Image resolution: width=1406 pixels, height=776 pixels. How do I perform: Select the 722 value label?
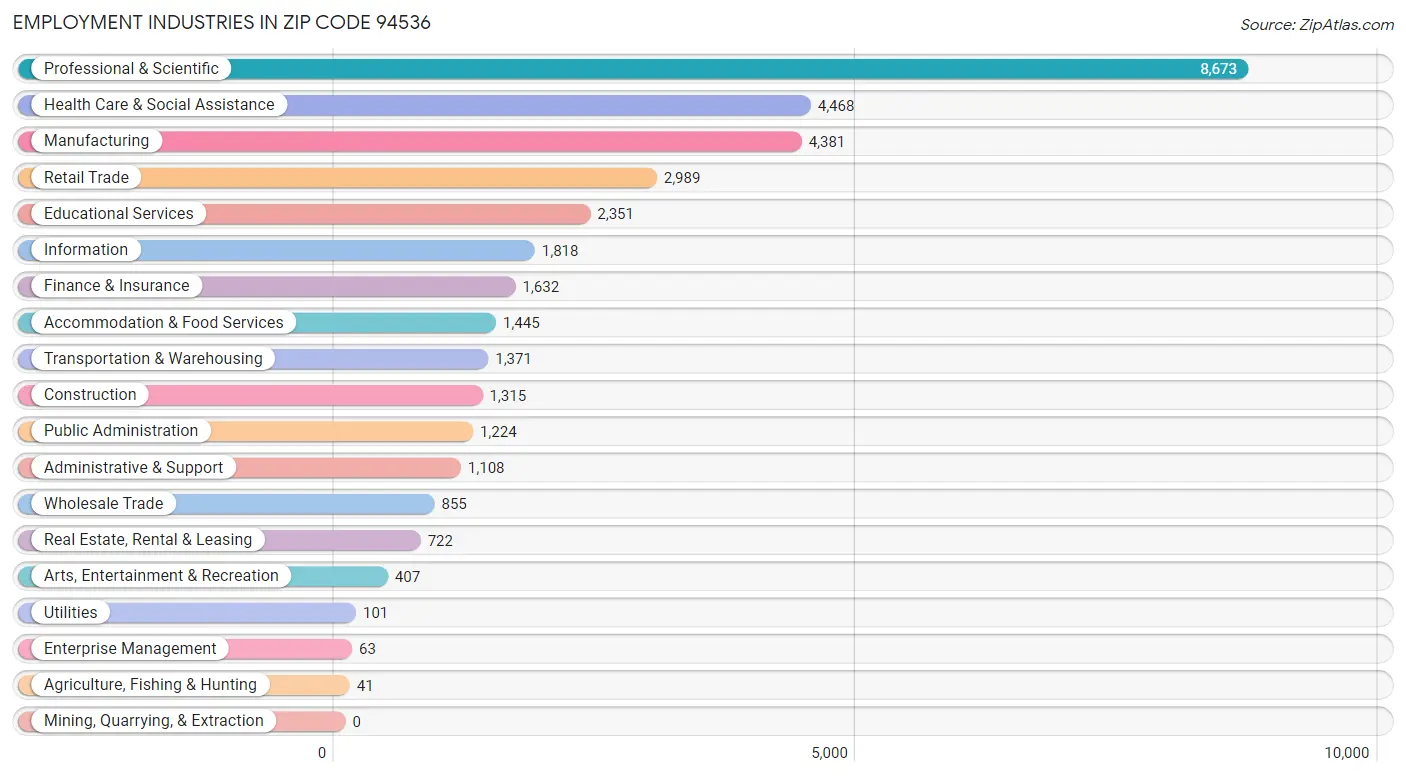pos(440,541)
